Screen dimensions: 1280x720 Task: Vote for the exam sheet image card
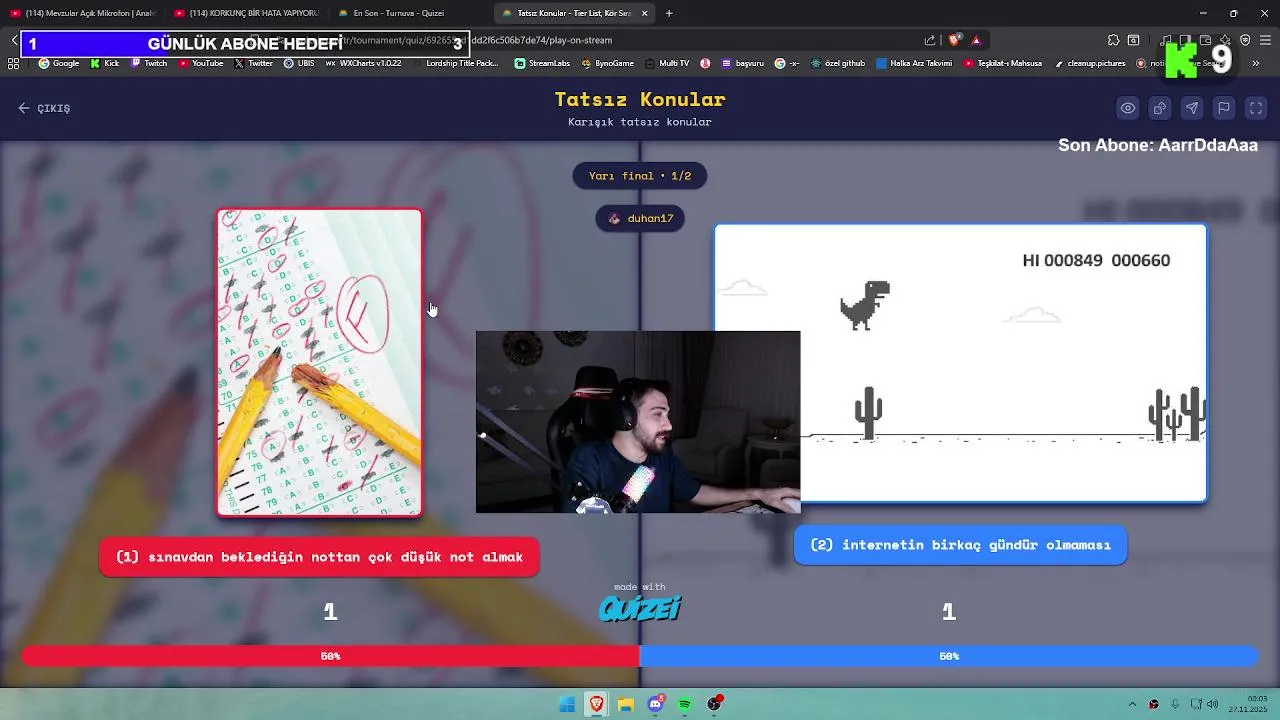320,362
